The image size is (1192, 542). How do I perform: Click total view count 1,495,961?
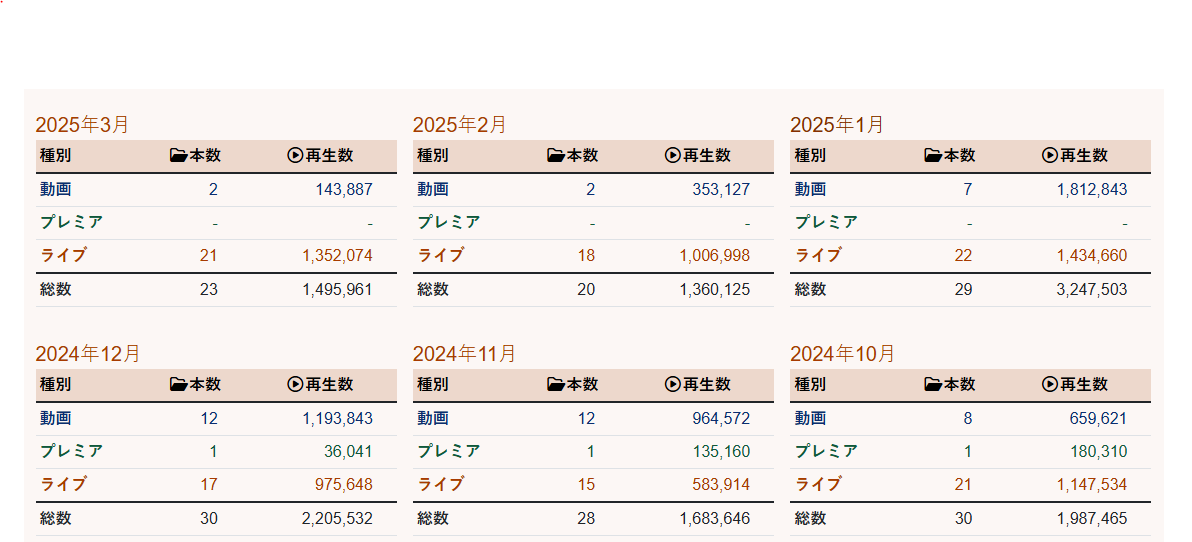pyautogui.click(x=338, y=290)
